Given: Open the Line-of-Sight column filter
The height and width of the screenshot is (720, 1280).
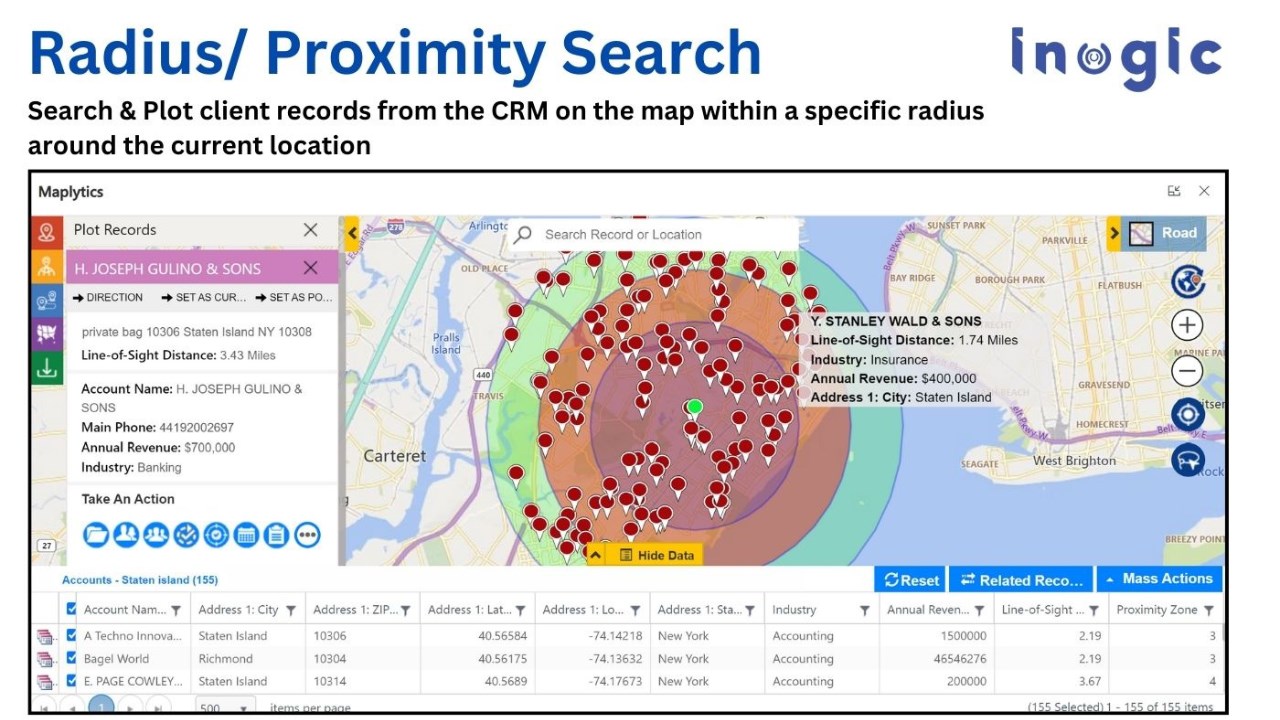Looking at the screenshot, I should [1094, 610].
